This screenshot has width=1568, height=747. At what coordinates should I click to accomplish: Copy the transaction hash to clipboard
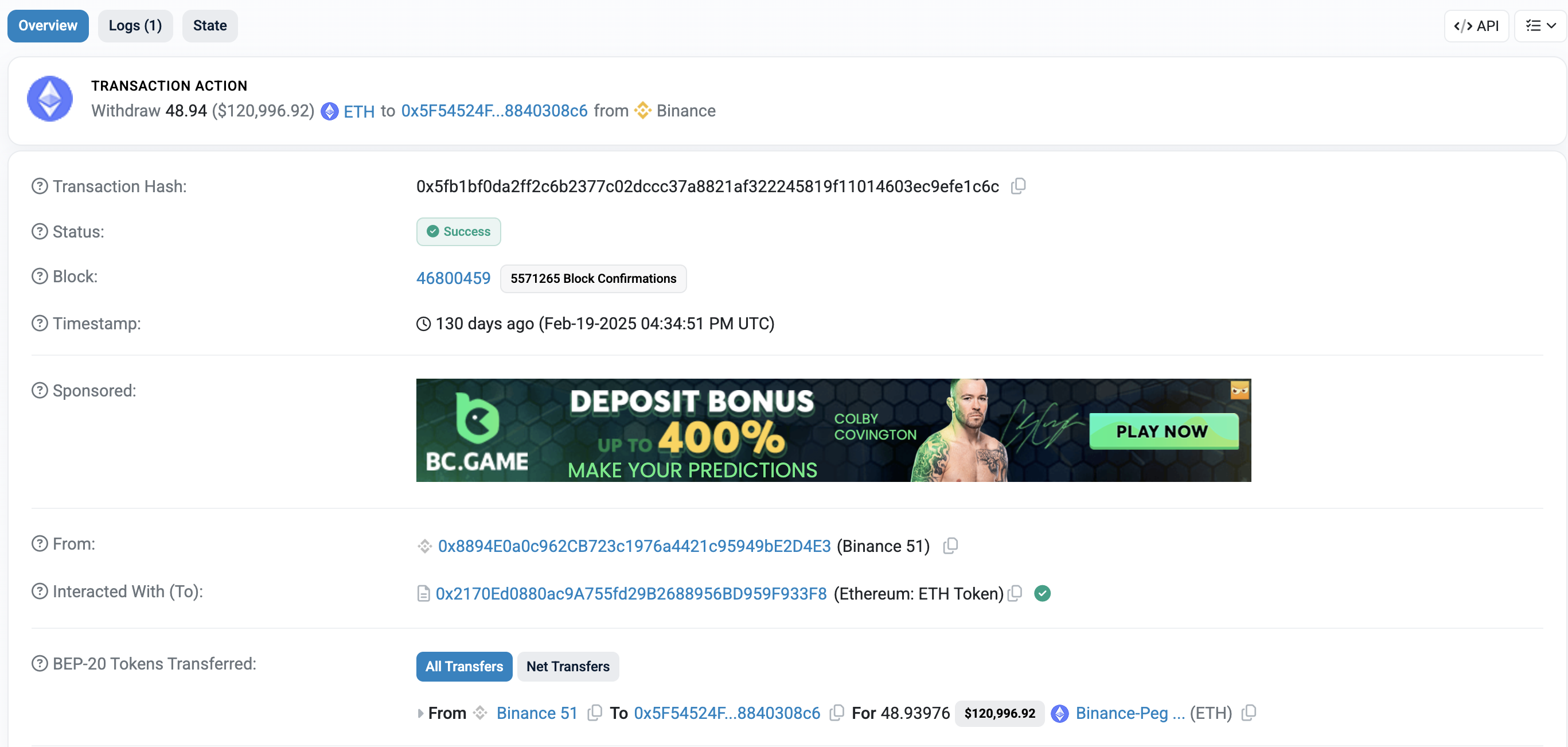(x=1019, y=186)
